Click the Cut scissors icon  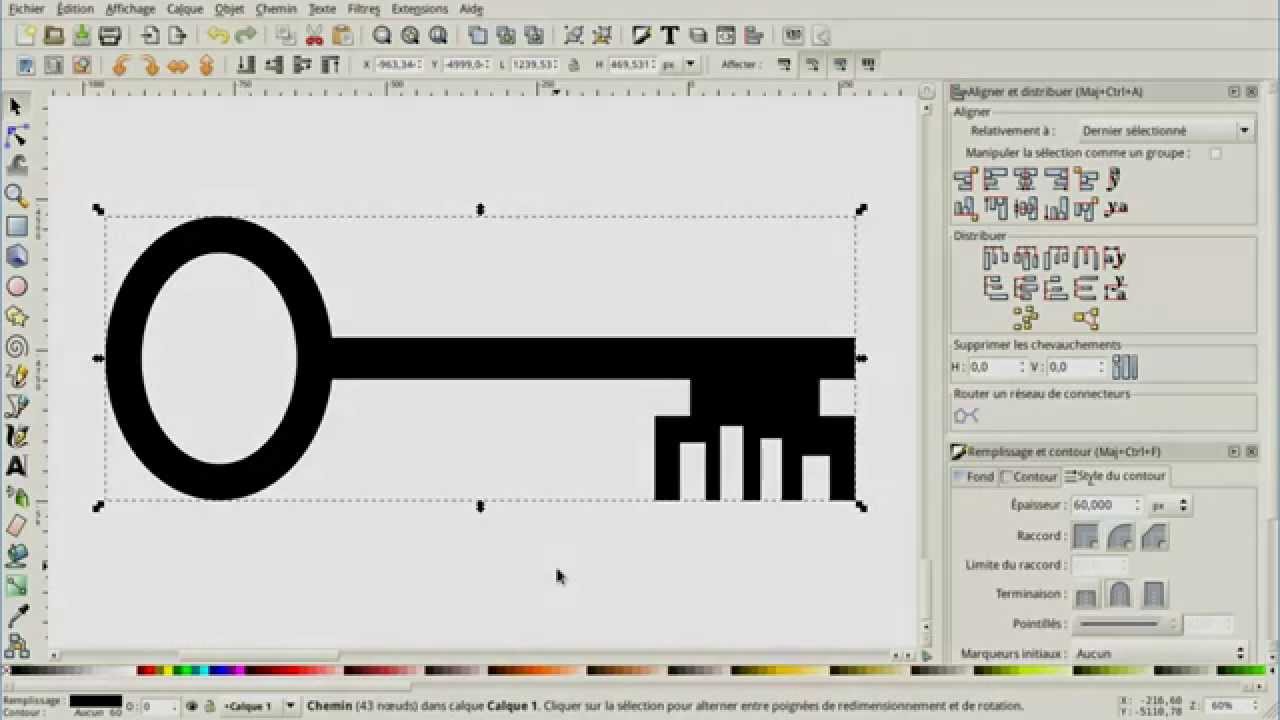click(x=314, y=35)
